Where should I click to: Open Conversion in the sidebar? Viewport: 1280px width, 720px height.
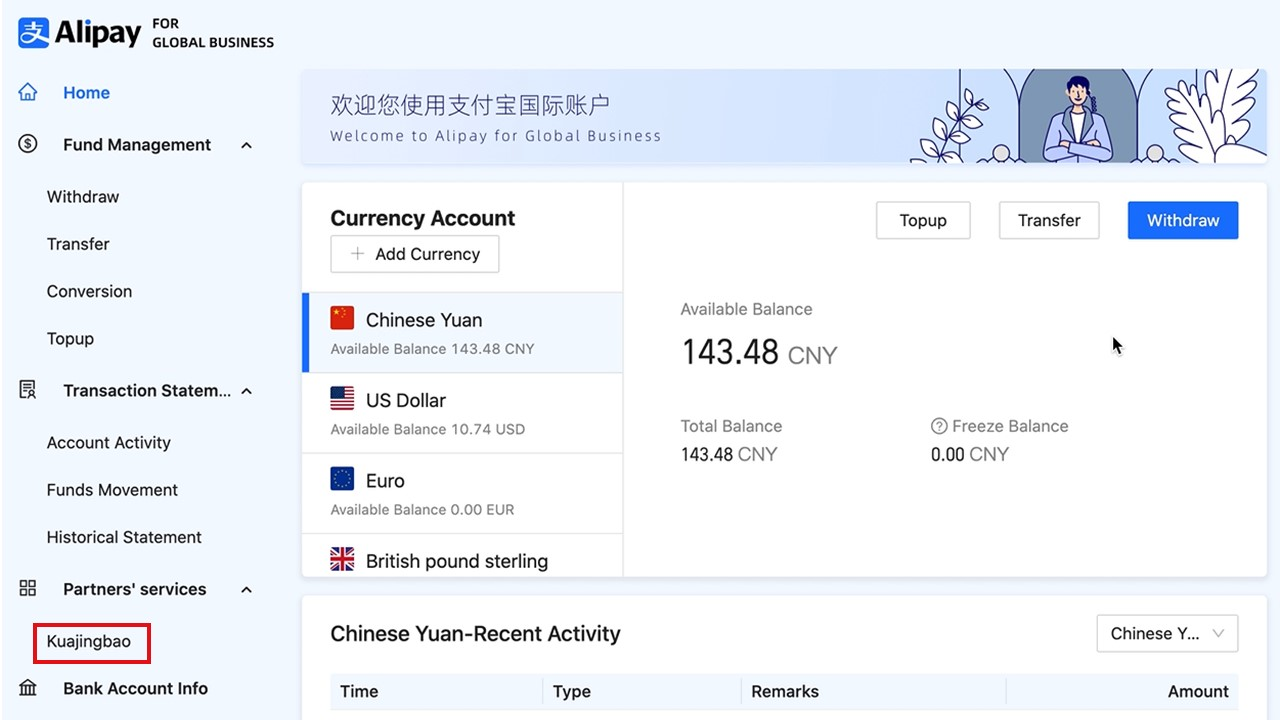click(x=89, y=291)
